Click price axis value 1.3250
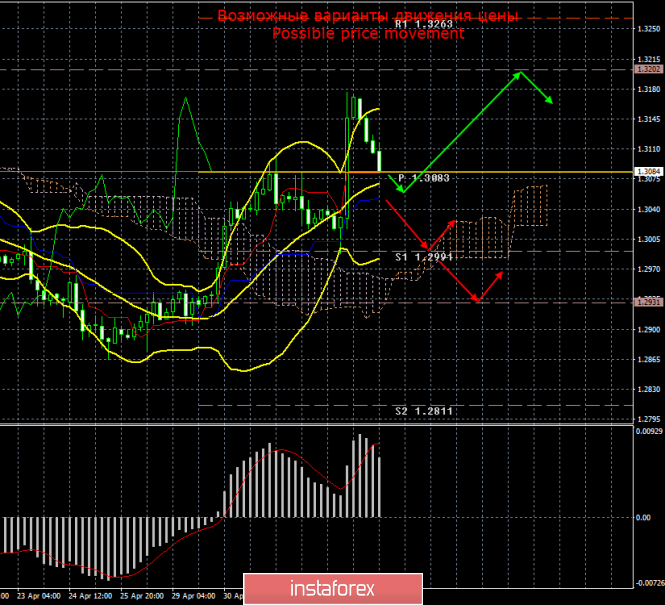The height and width of the screenshot is (605, 665). [x=649, y=29]
